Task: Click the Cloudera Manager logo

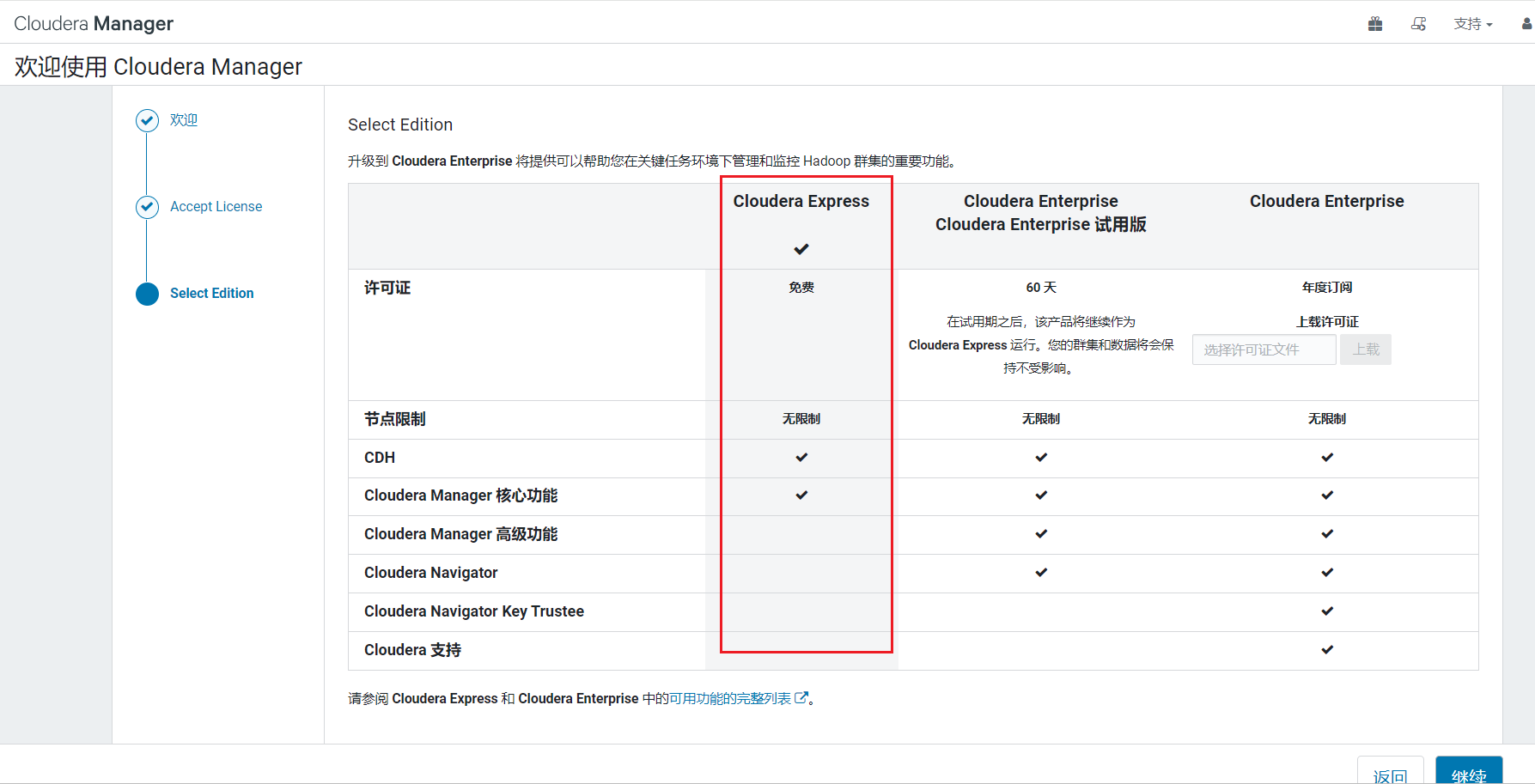Action: [x=94, y=23]
